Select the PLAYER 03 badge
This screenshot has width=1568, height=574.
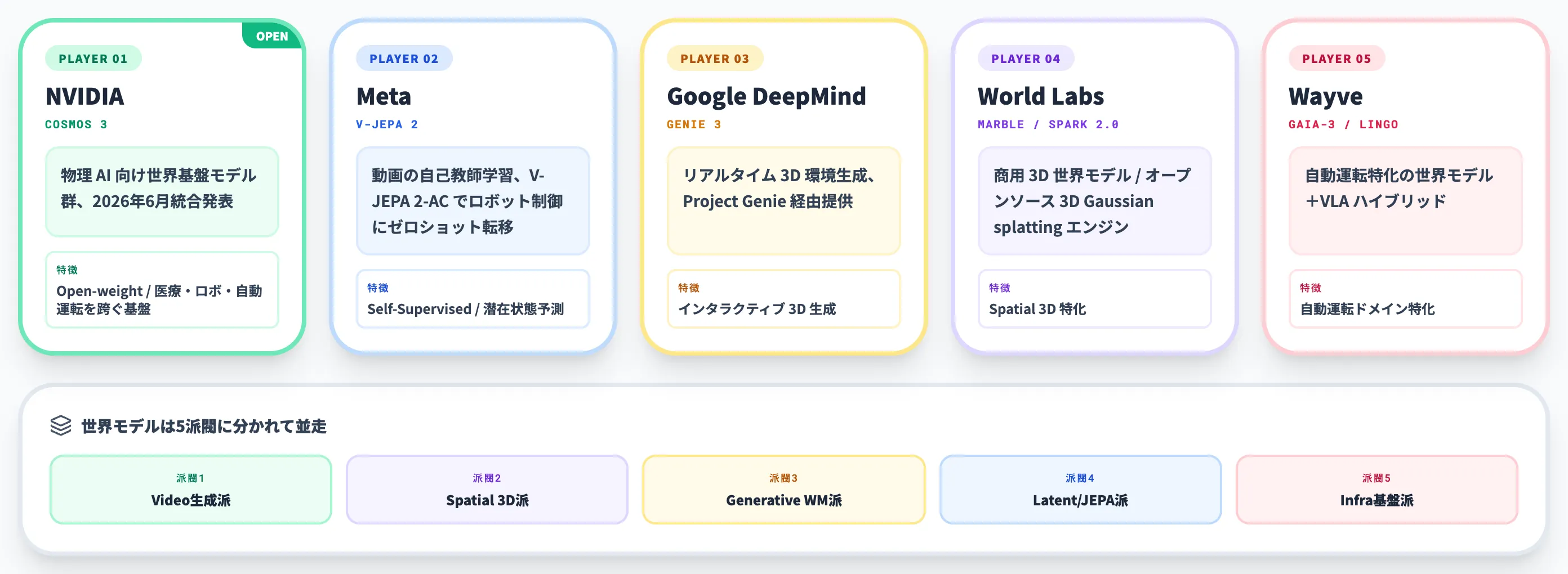(715, 59)
